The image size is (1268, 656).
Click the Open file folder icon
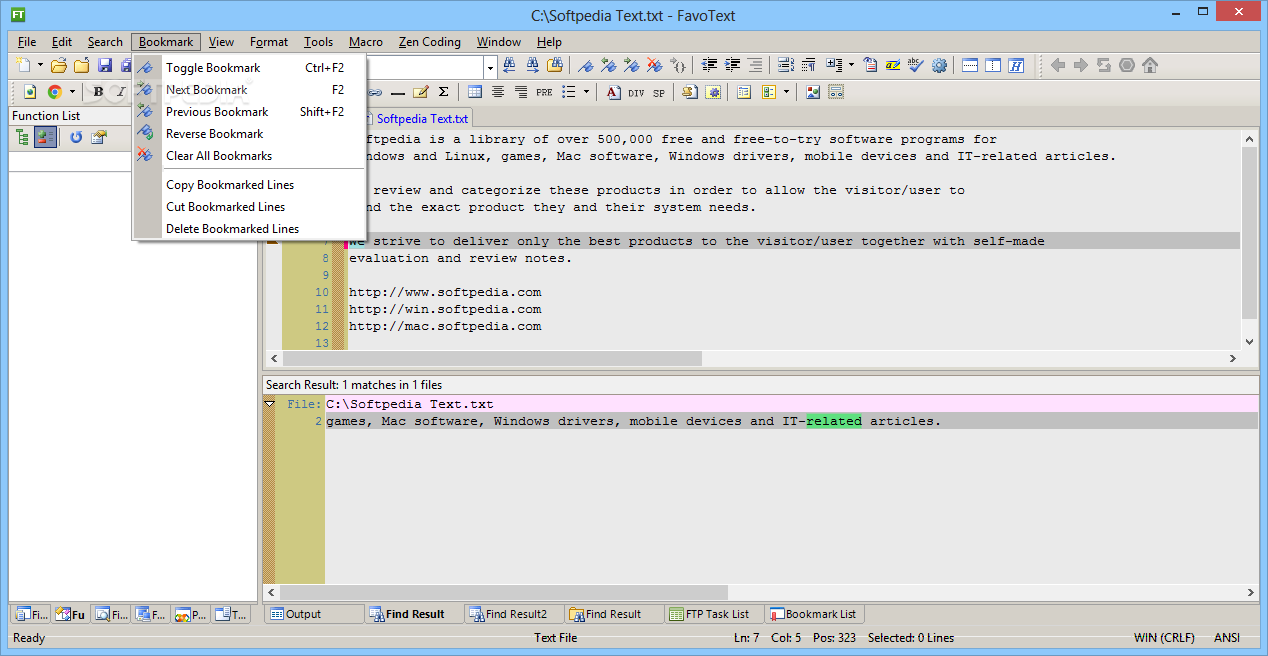pyautogui.click(x=58, y=66)
